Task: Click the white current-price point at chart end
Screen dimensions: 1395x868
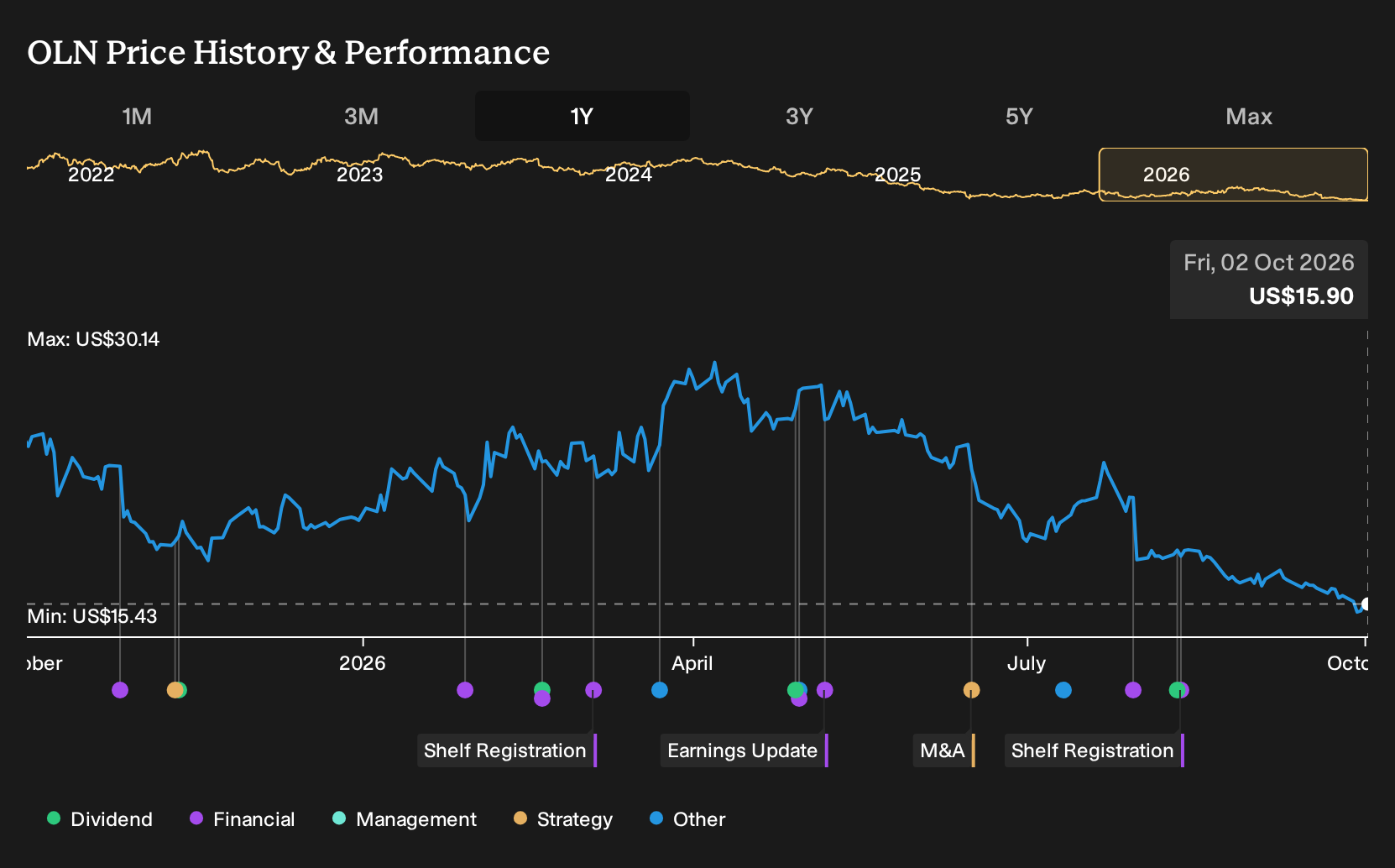Action: pos(1366,604)
